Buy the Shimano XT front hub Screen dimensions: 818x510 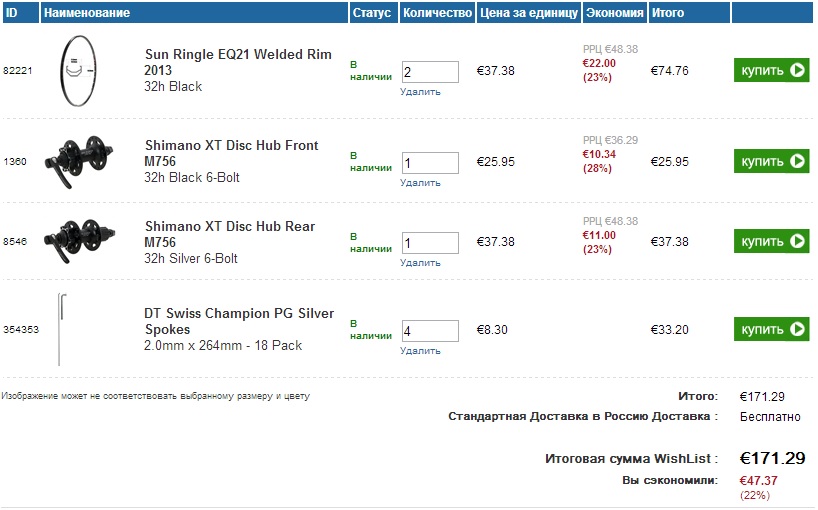tap(771, 161)
